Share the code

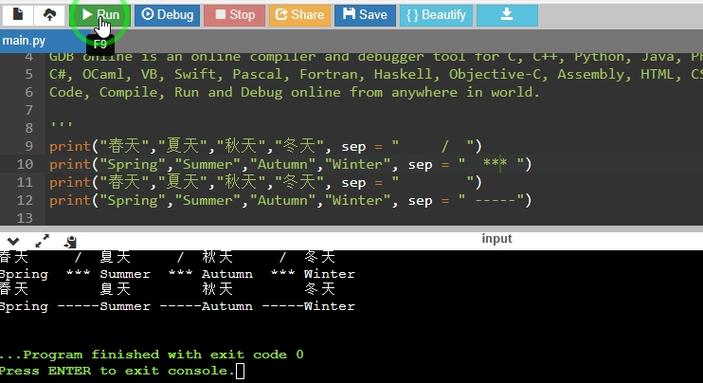click(300, 15)
